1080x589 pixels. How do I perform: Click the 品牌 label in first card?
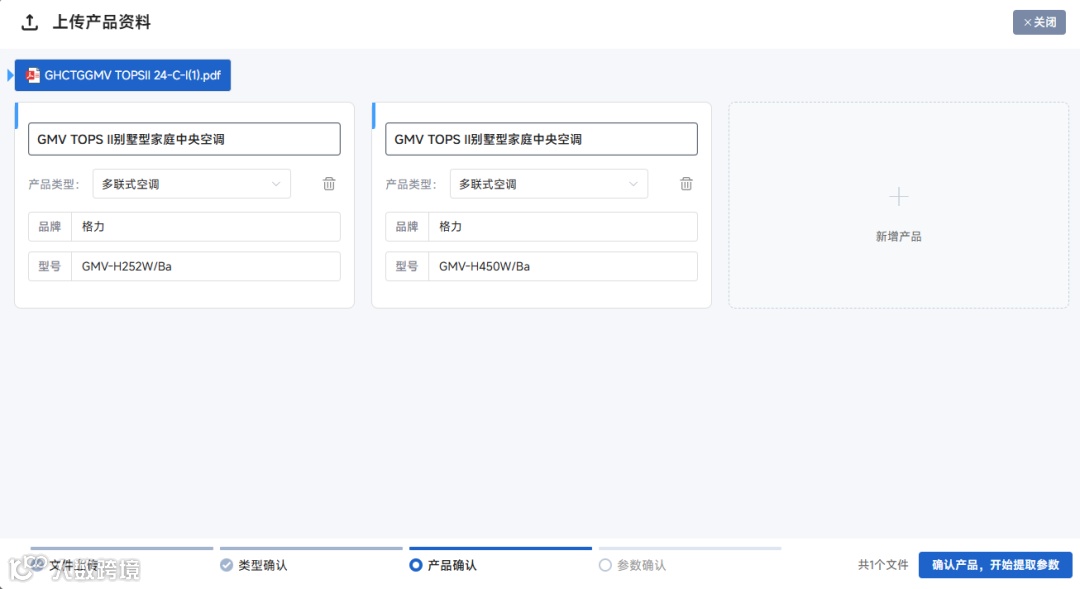tap(50, 227)
